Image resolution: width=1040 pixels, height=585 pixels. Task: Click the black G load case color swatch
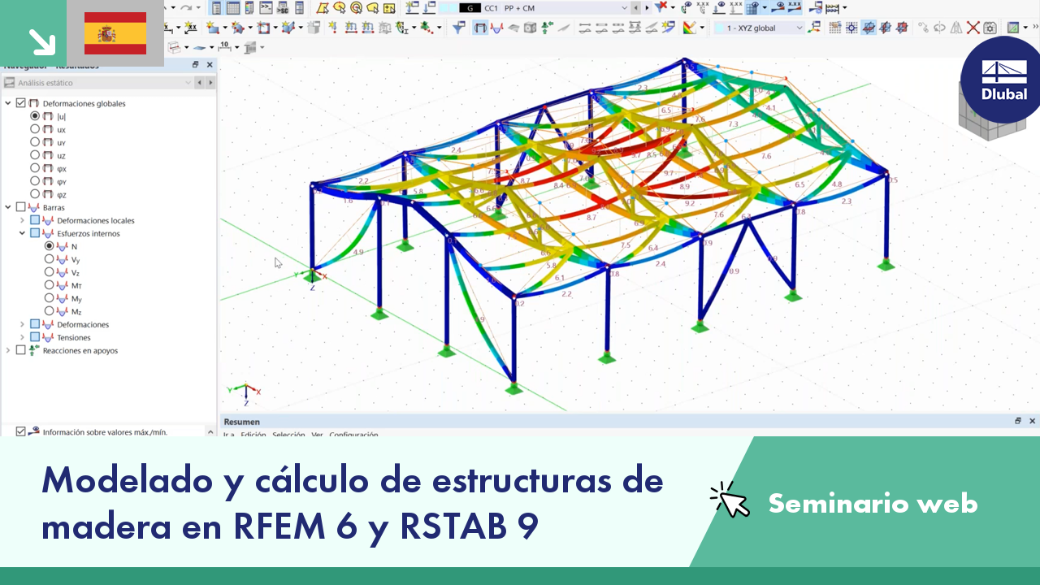coord(470,8)
